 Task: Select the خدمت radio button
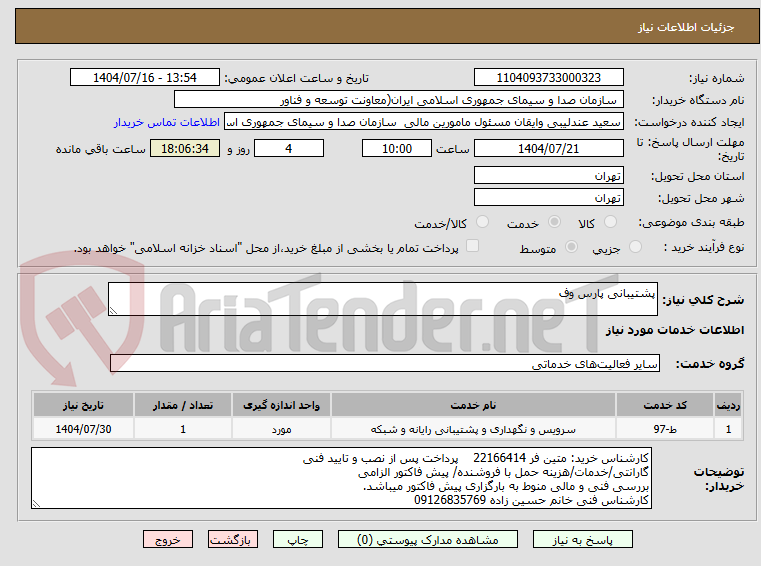click(x=554, y=222)
